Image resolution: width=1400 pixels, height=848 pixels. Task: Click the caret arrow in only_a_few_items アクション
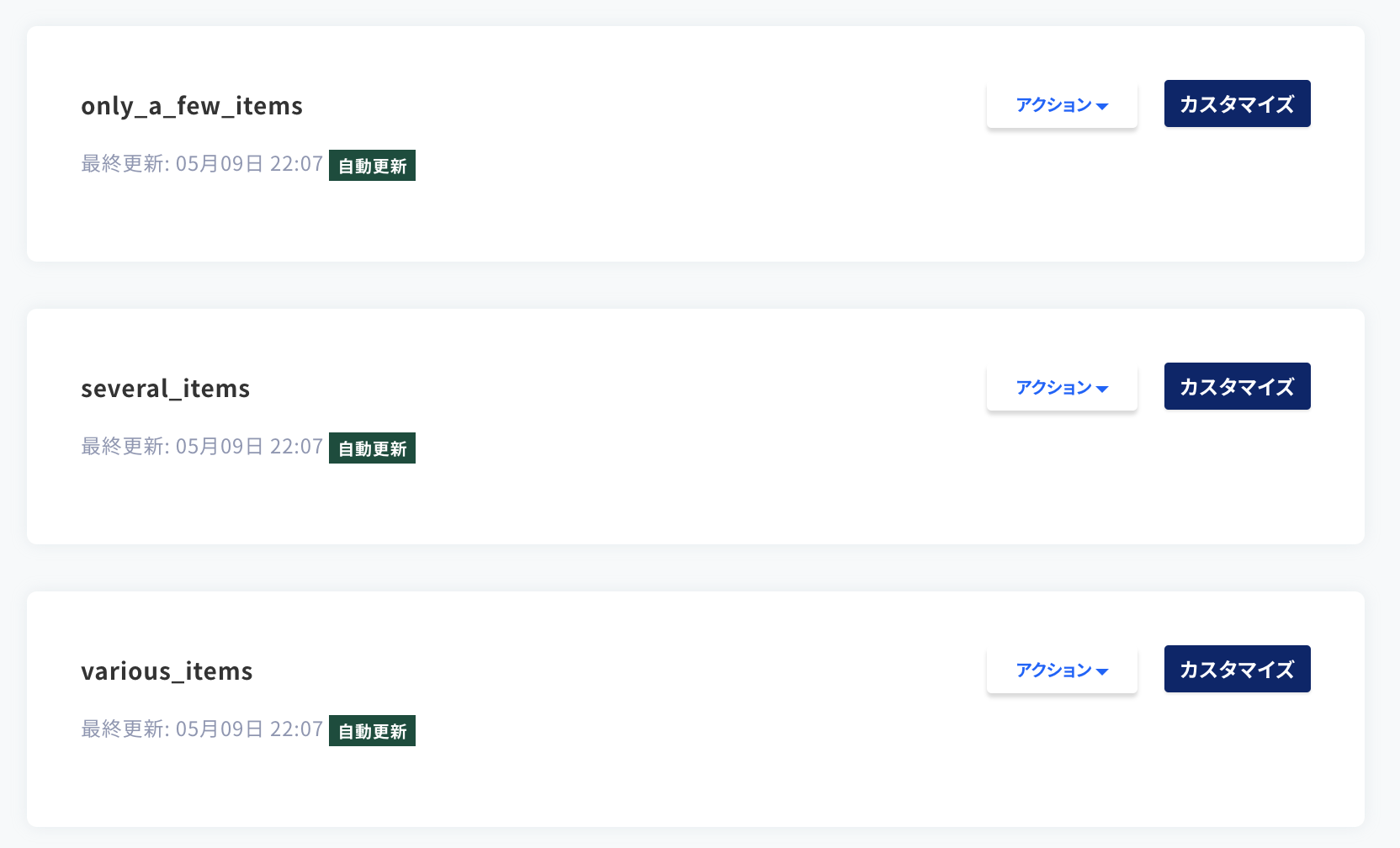point(1102,107)
